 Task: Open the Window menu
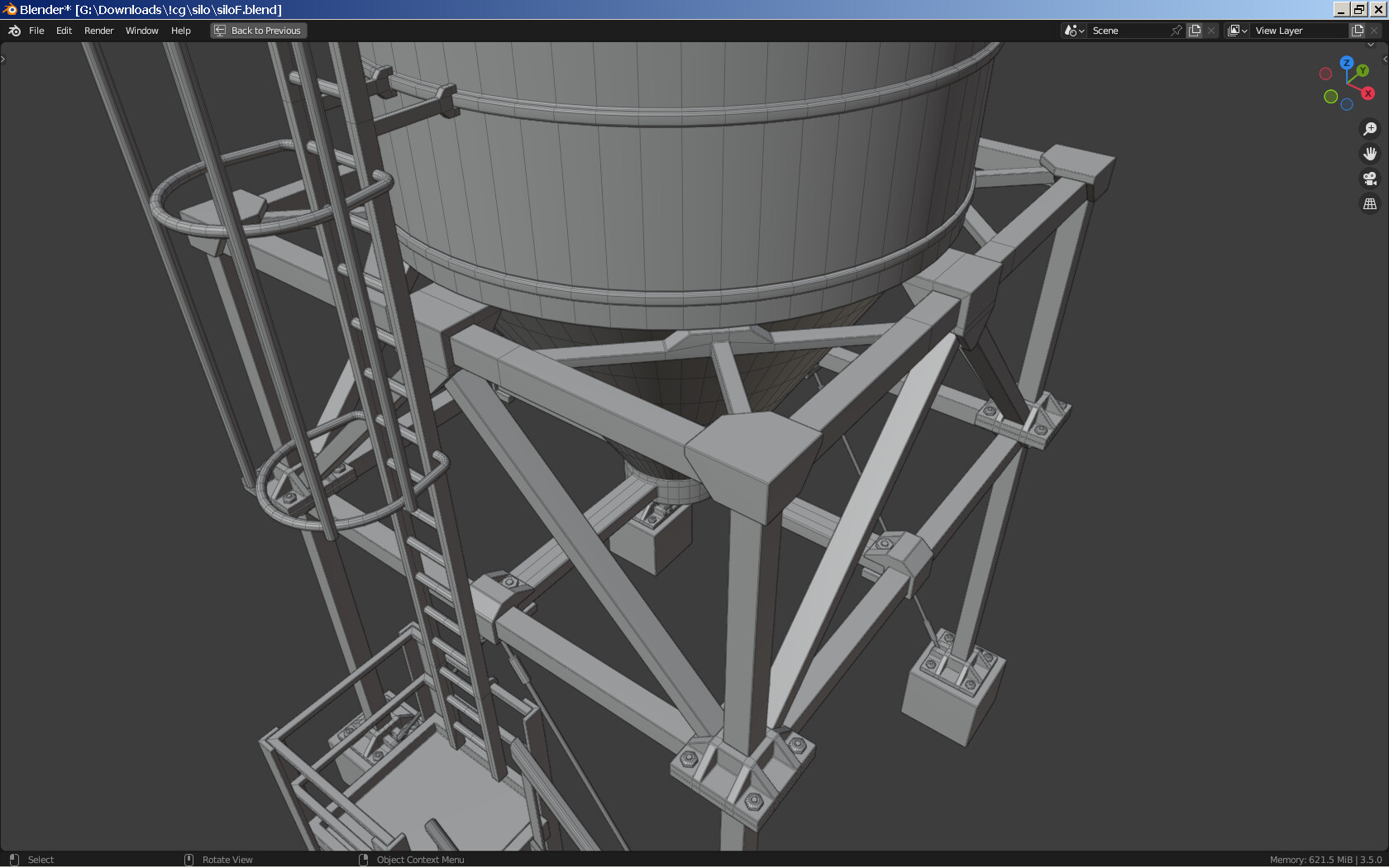[x=141, y=31]
